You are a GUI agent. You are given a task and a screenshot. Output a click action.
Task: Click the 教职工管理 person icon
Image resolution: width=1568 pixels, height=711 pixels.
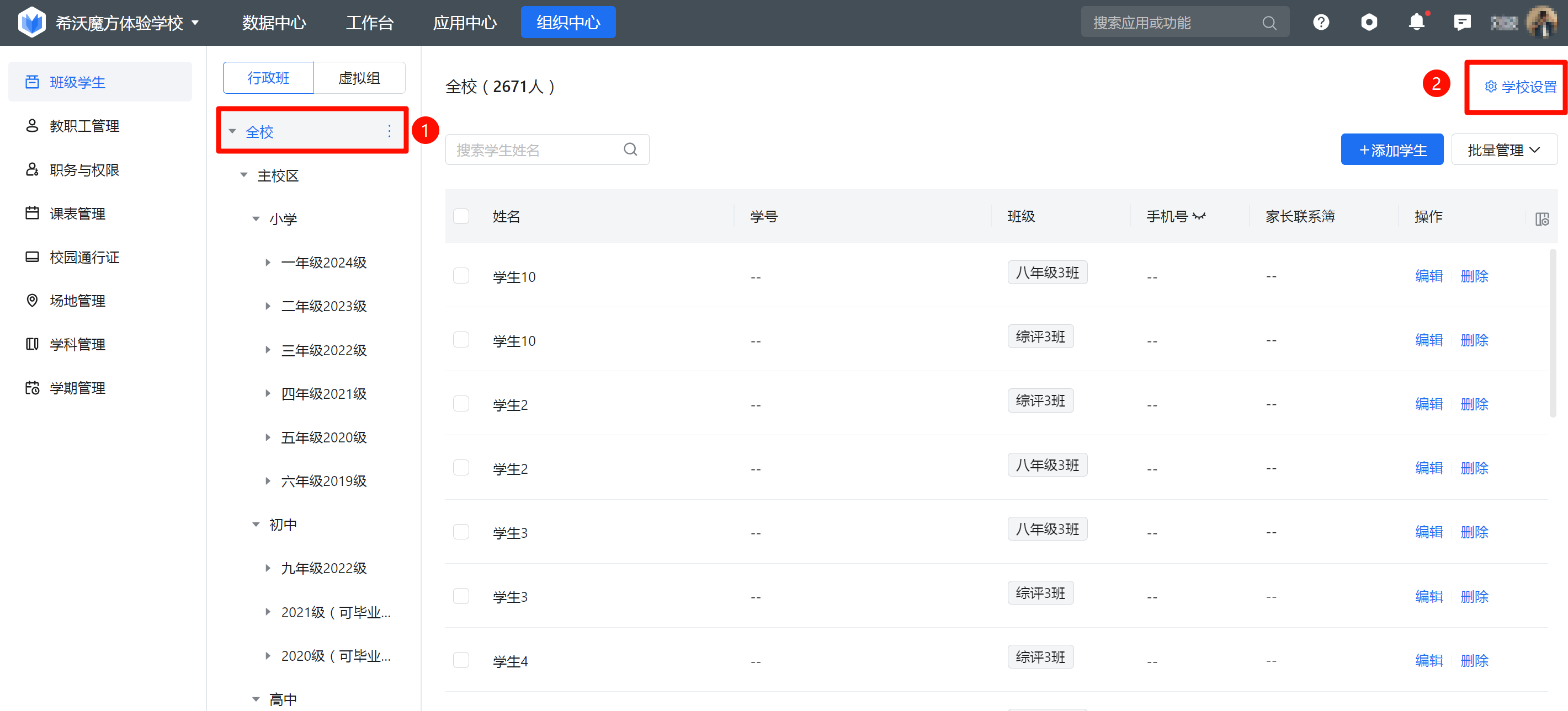pos(32,126)
